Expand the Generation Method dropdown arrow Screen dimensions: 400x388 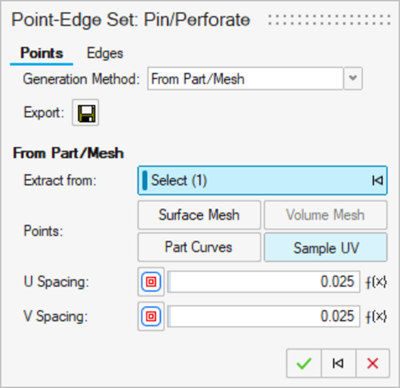[x=353, y=79]
